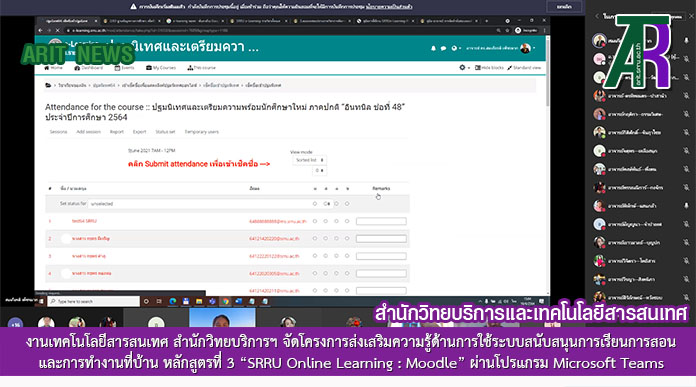Go to Dashboard in Moodle navbar
The height and width of the screenshot is (387, 696).
88,67
